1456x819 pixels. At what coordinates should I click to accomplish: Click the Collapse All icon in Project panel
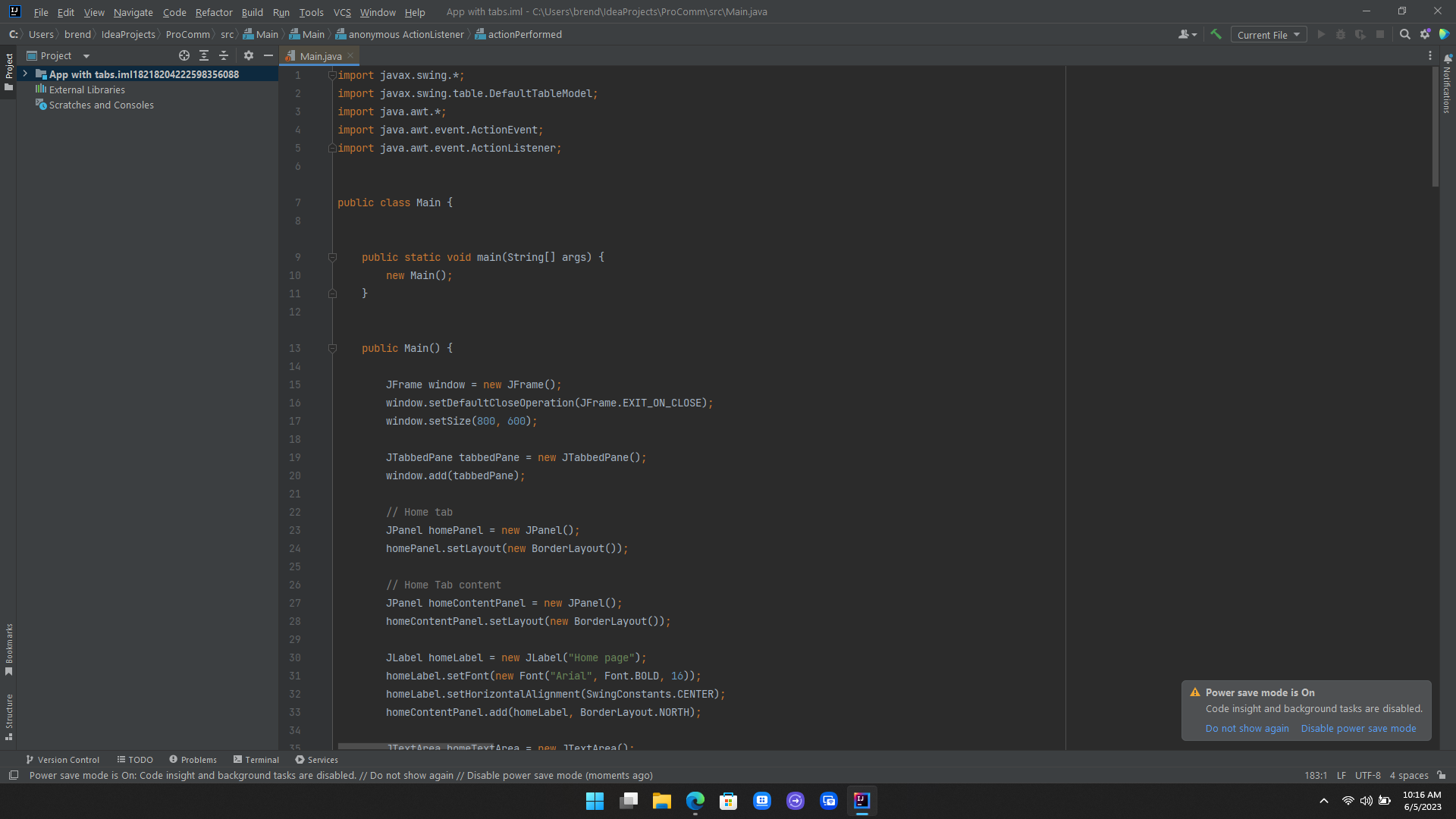(224, 55)
